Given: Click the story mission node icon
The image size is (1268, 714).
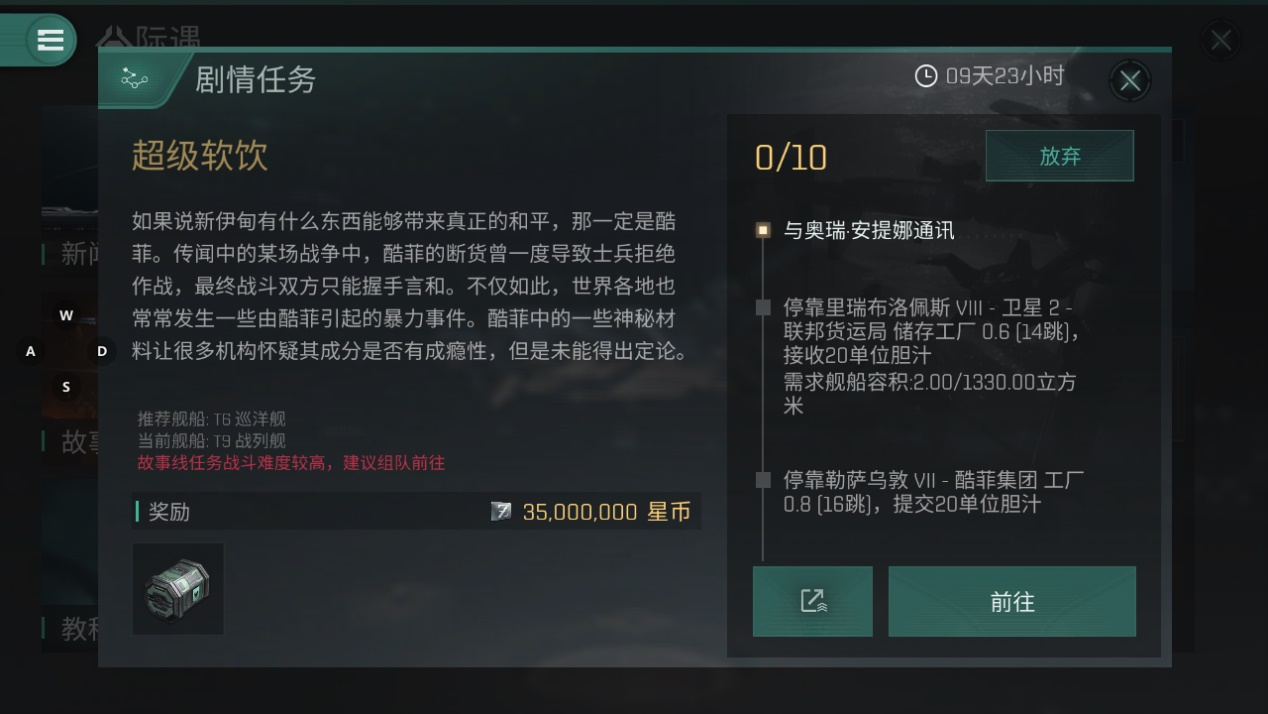Looking at the screenshot, I should coord(134,80).
